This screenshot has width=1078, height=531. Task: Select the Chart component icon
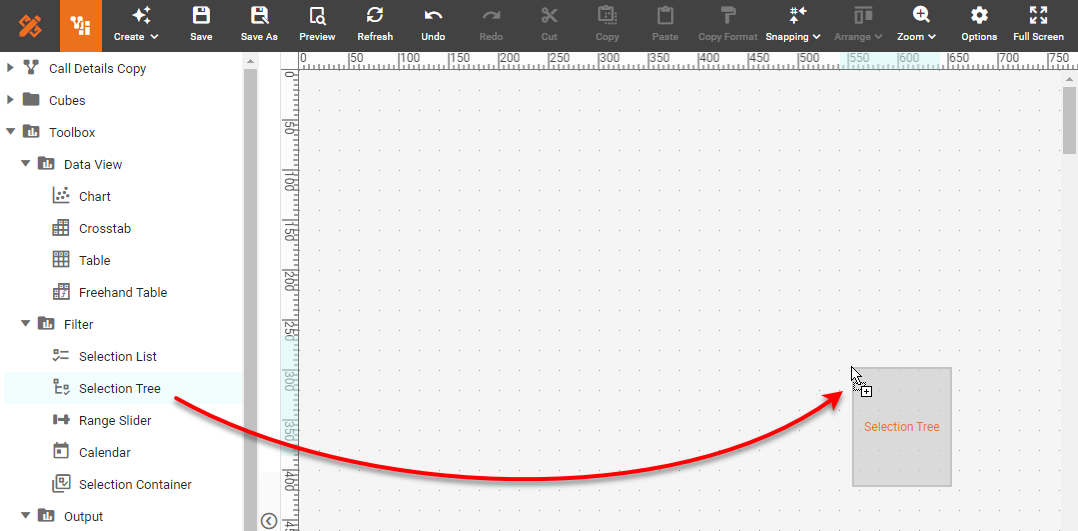point(61,195)
